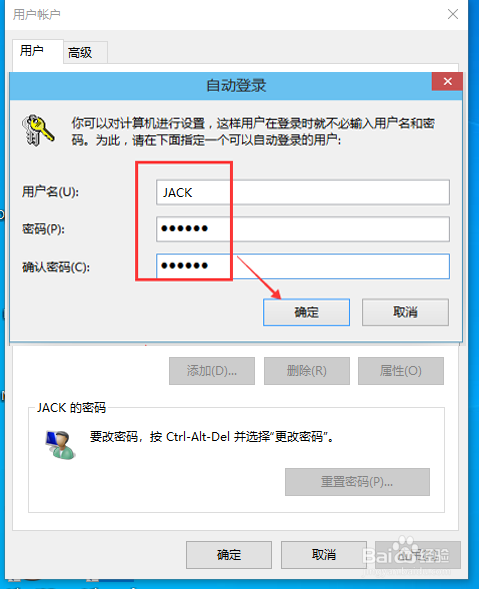
Task: Click the 用户名(U): label
Action: coord(50,192)
